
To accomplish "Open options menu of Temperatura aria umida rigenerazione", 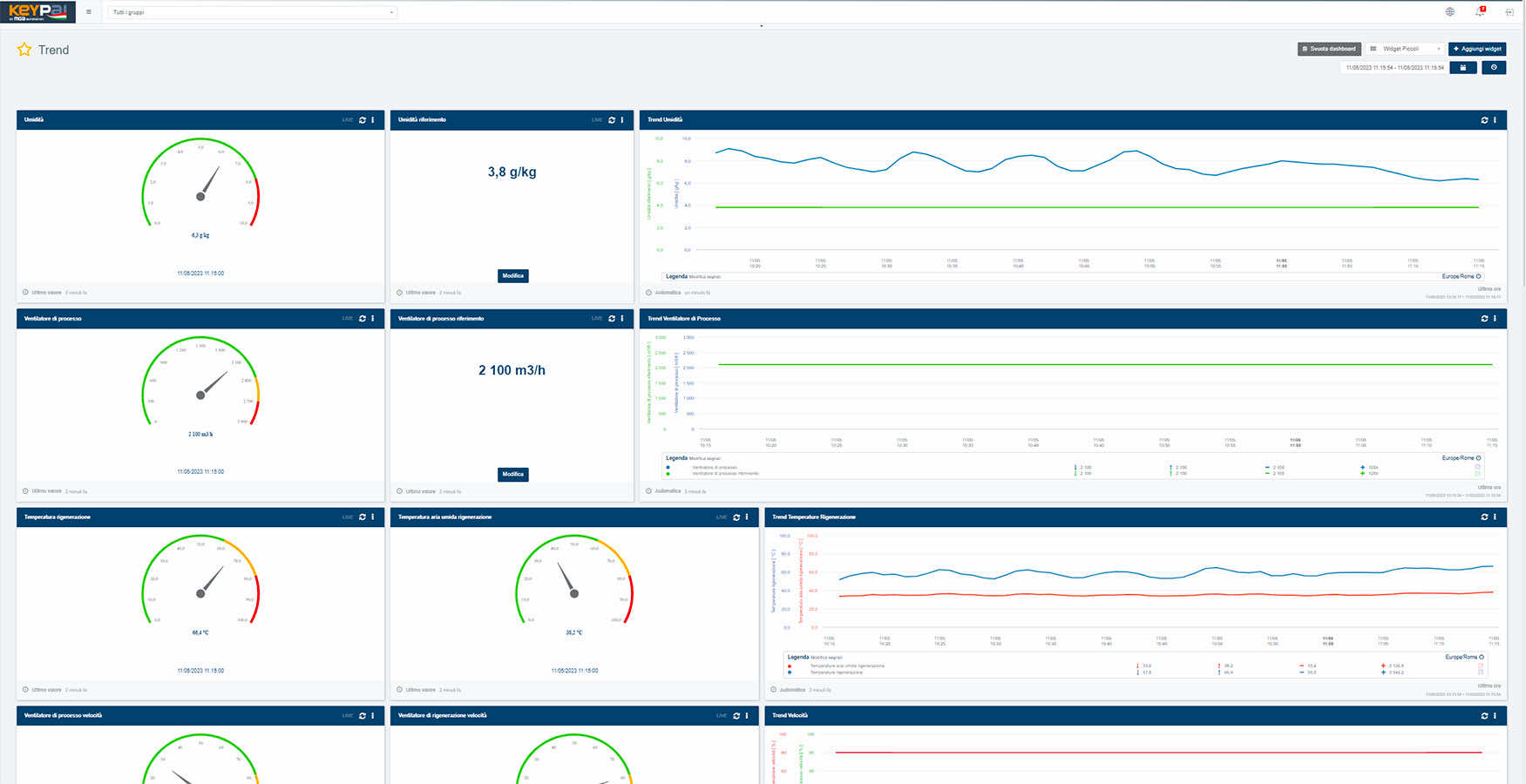I will tap(747, 517).
